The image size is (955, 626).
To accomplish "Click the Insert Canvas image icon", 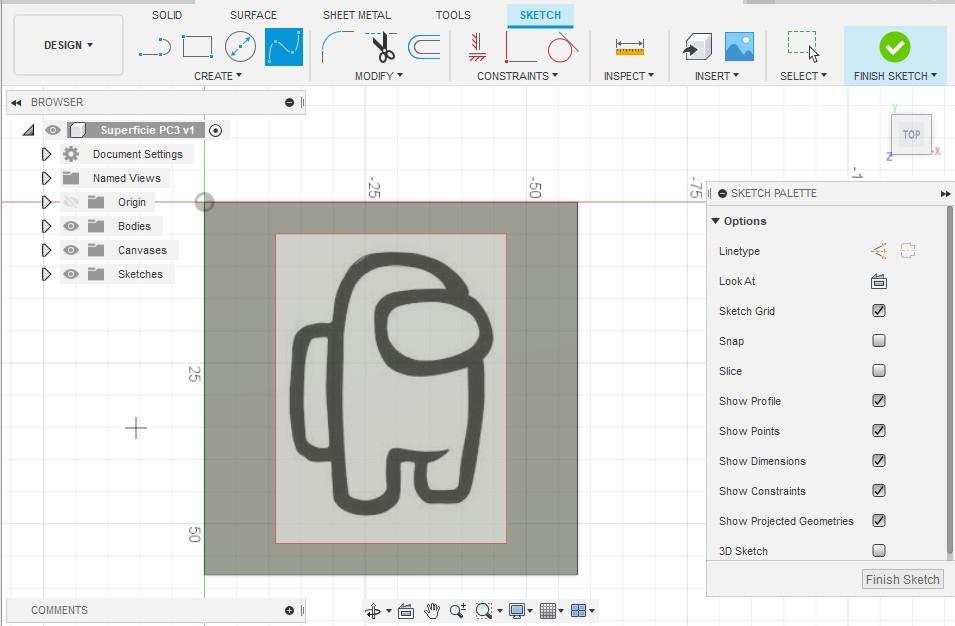I will tap(739, 47).
